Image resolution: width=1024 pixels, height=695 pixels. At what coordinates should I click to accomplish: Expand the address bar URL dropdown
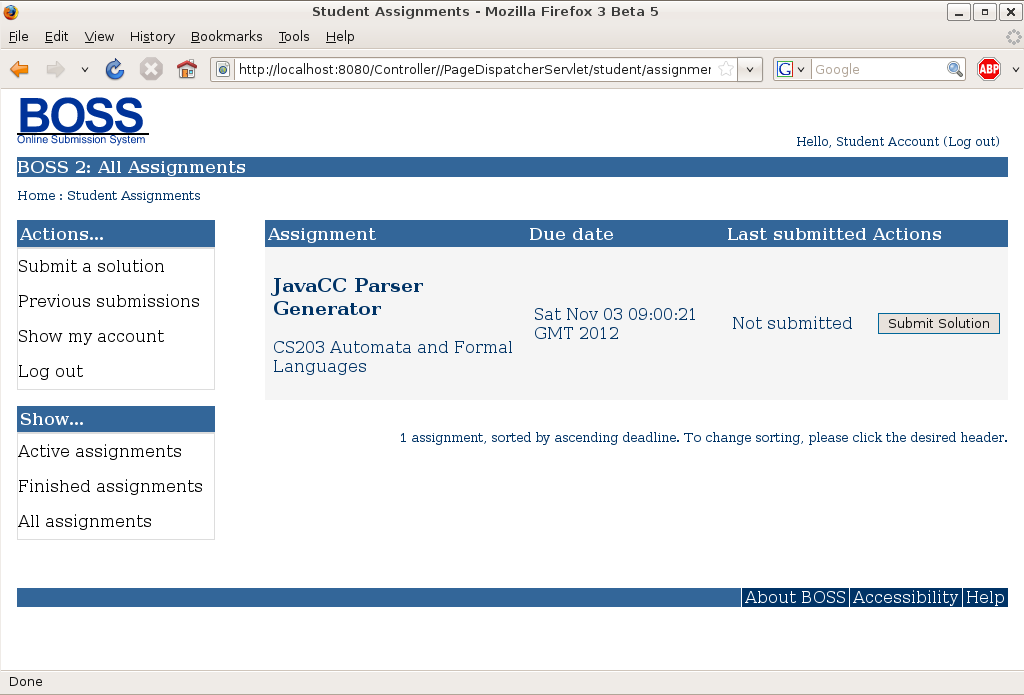tap(751, 70)
